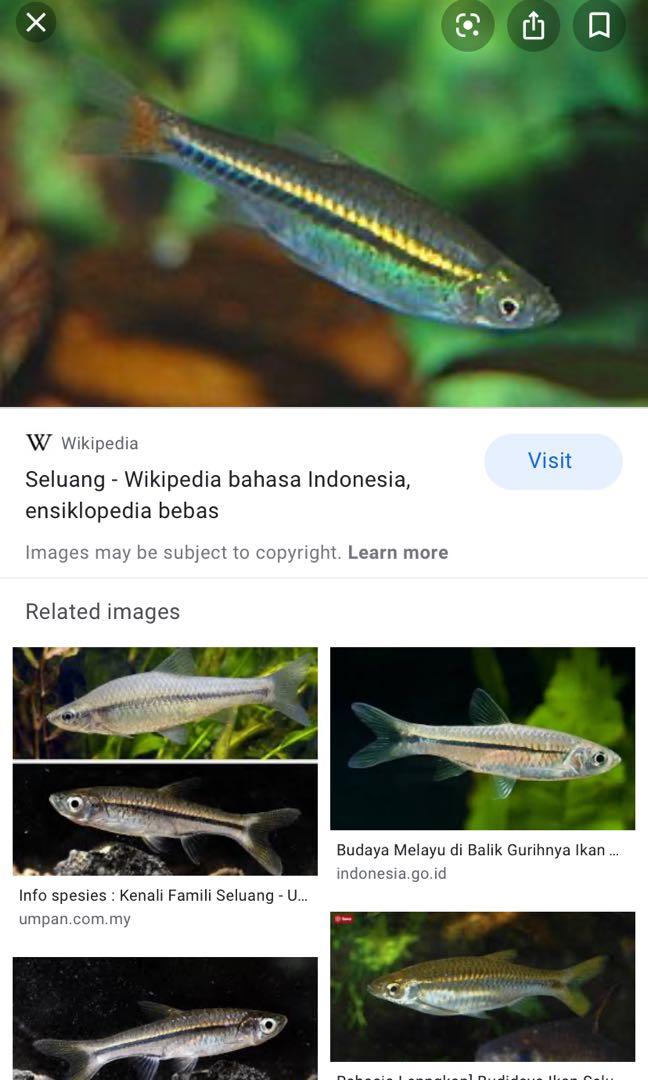
Task: Open the dark-background fish thumbnail below it
Action: [x=165, y=819]
